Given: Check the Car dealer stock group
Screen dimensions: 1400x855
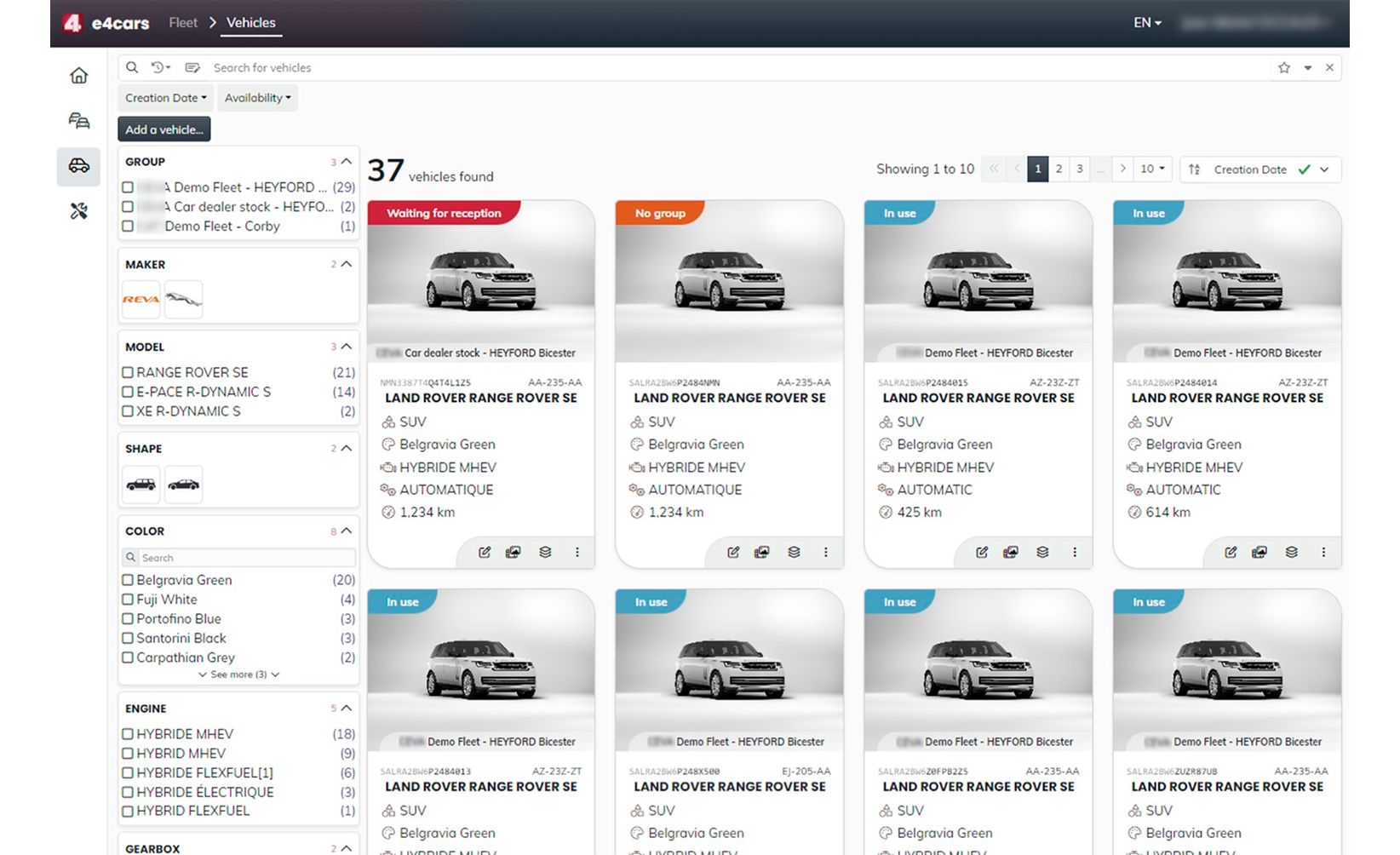Looking at the screenshot, I should pos(128,207).
